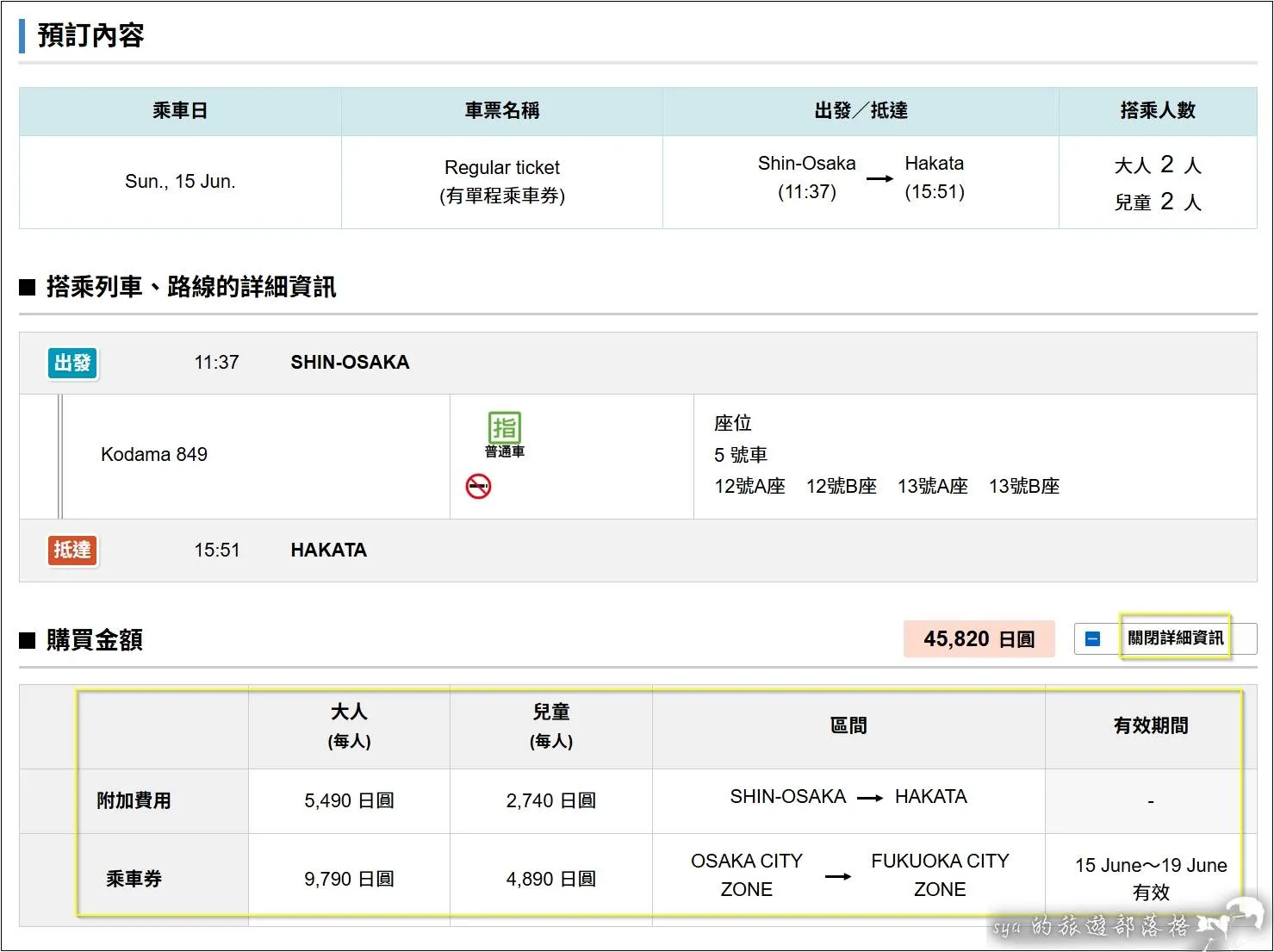Click (有單程乘車券) text
The height and width of the screenshot is (952, 1274).
click(x=502, y=196)
